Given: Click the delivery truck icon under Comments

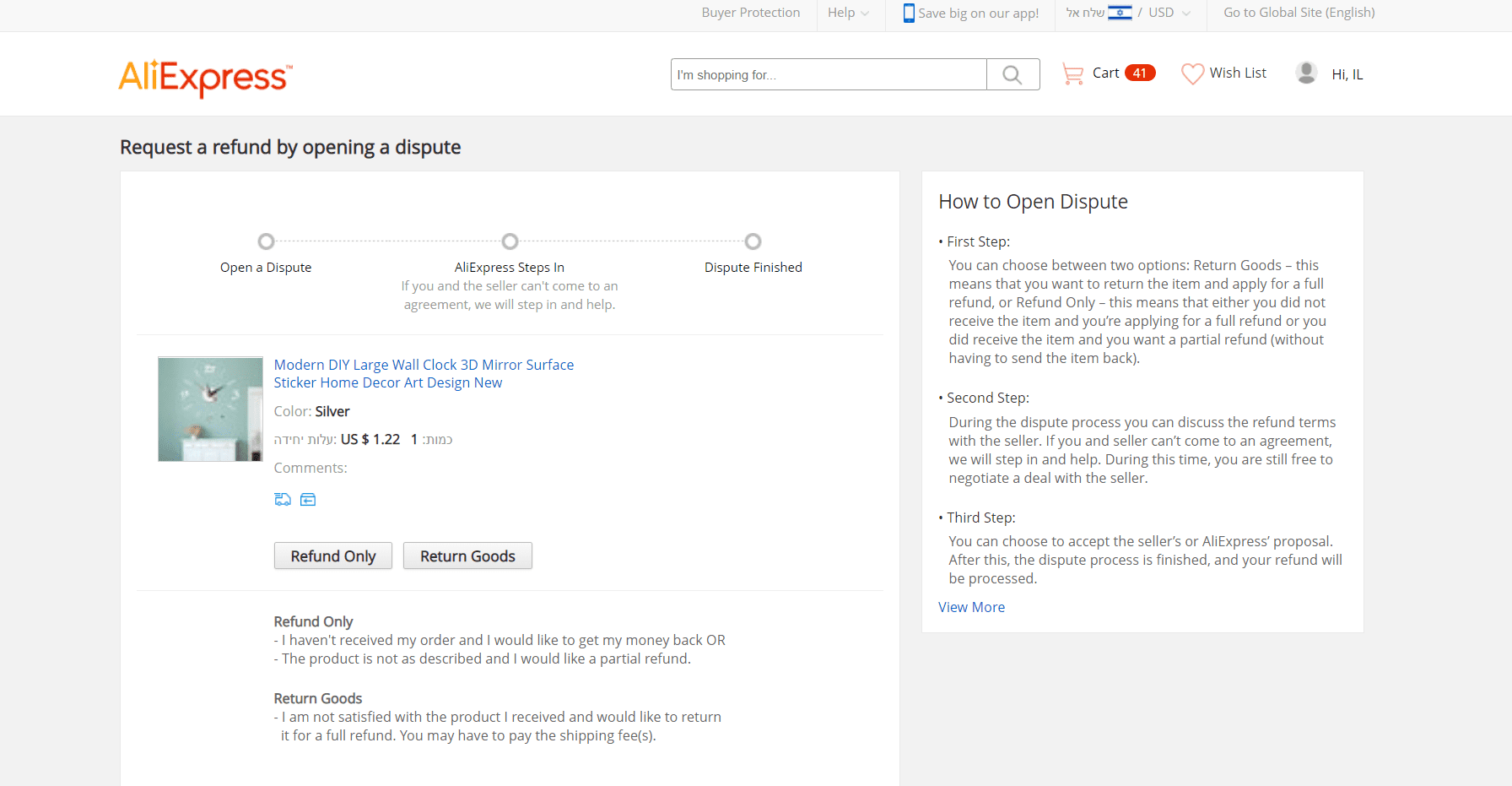Looking at the screenshot, I should point(283,500).
